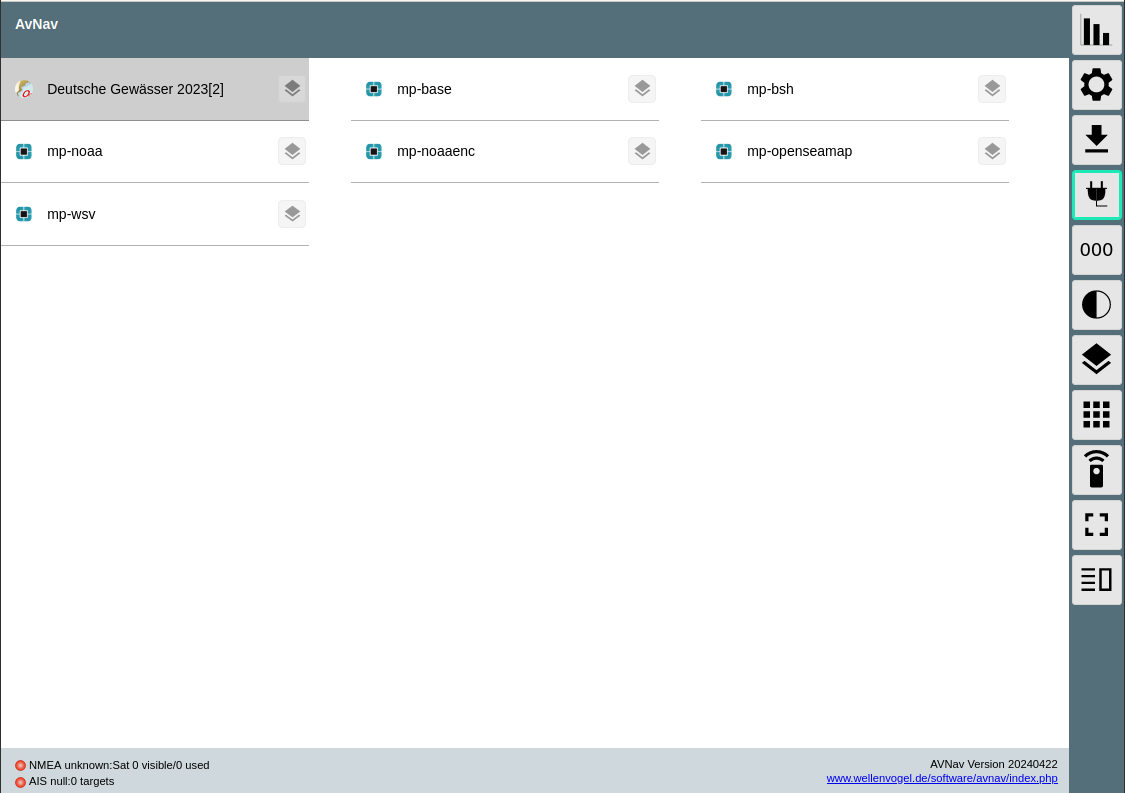Select the mp-noaa chart entry

tap(155, 151)
